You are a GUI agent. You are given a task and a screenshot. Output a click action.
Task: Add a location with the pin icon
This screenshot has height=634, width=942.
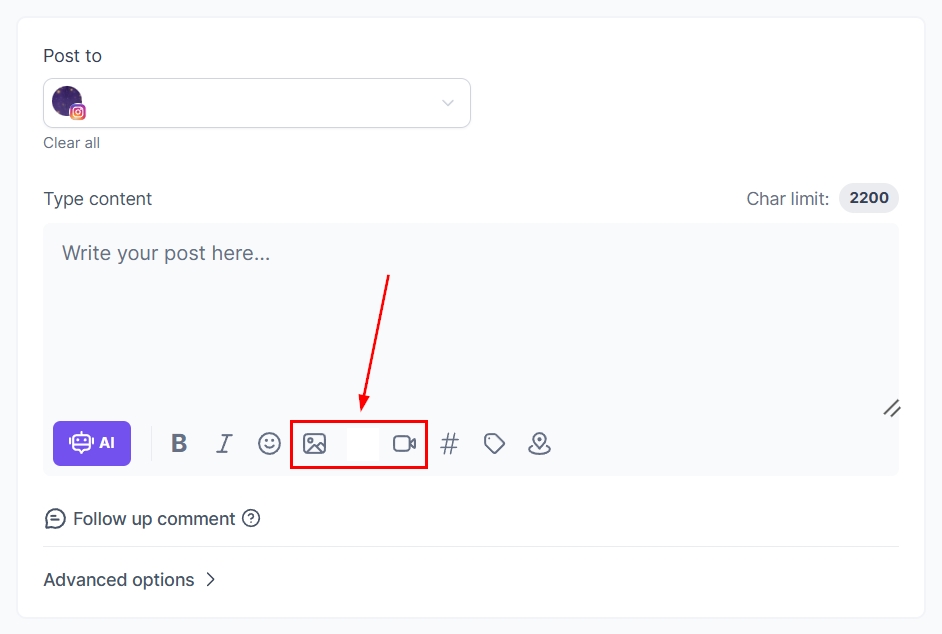[539, 443]
